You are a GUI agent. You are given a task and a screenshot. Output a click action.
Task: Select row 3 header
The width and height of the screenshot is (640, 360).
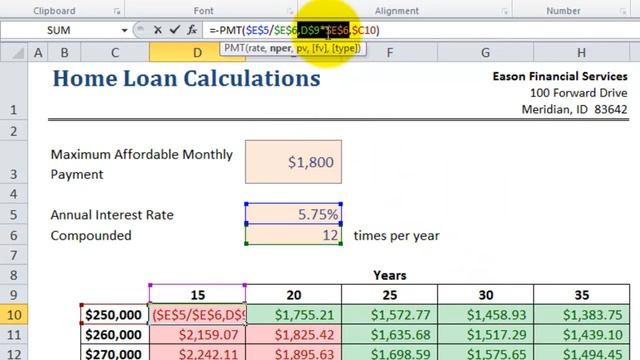tap(13, 162)
